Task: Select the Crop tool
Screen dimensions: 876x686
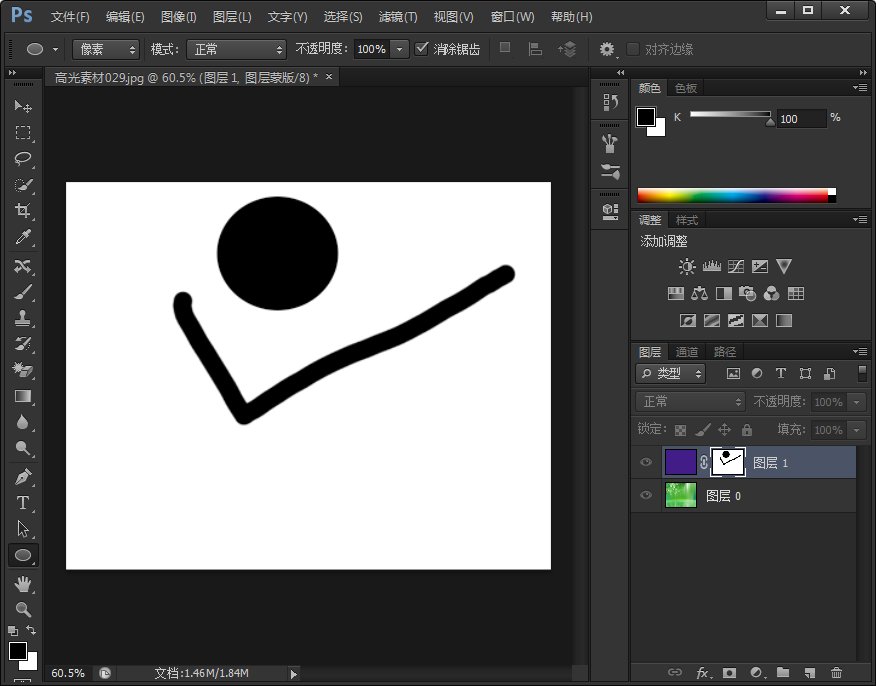Action: click(x=22, y=211)
